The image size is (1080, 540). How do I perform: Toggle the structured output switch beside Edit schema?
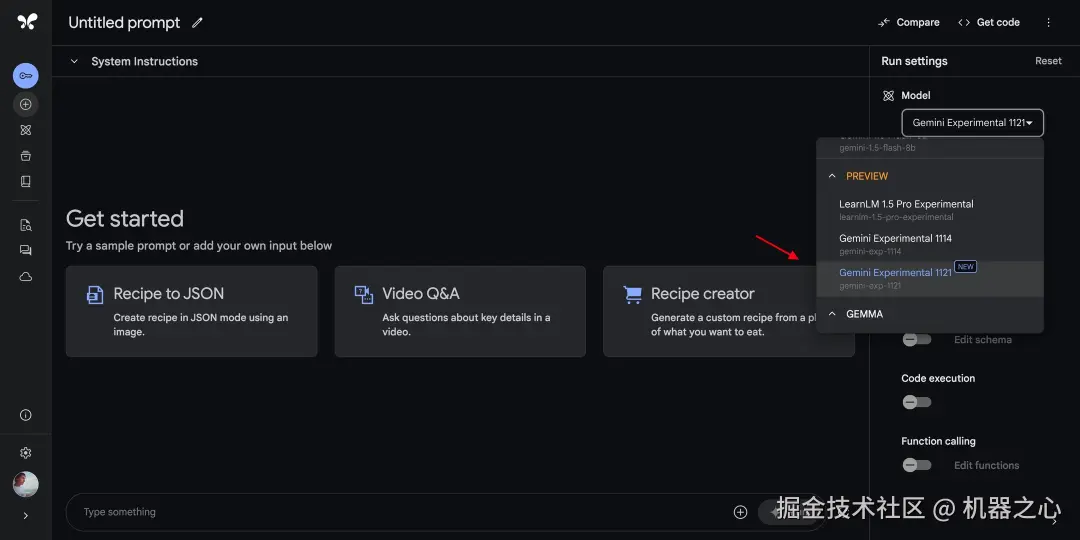click(x=916, y=340)
